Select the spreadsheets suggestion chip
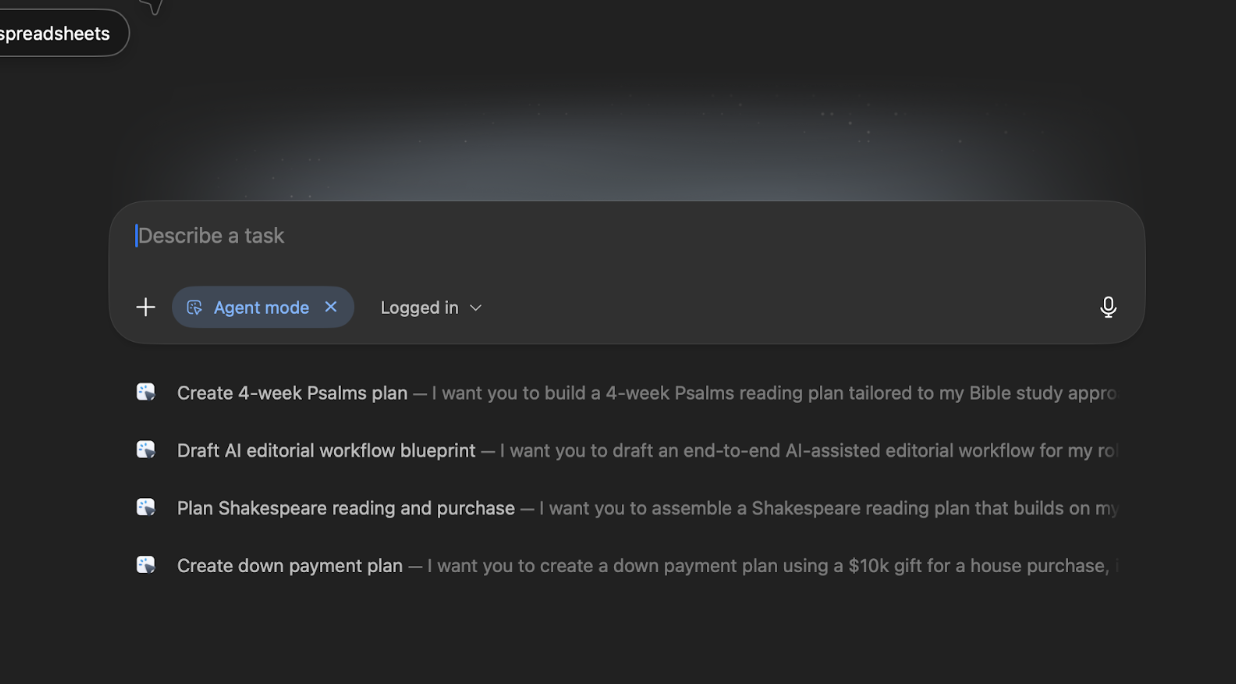The height and width of the screenshot is (684, 1236). pyautogui.click(x=58, y=34)
